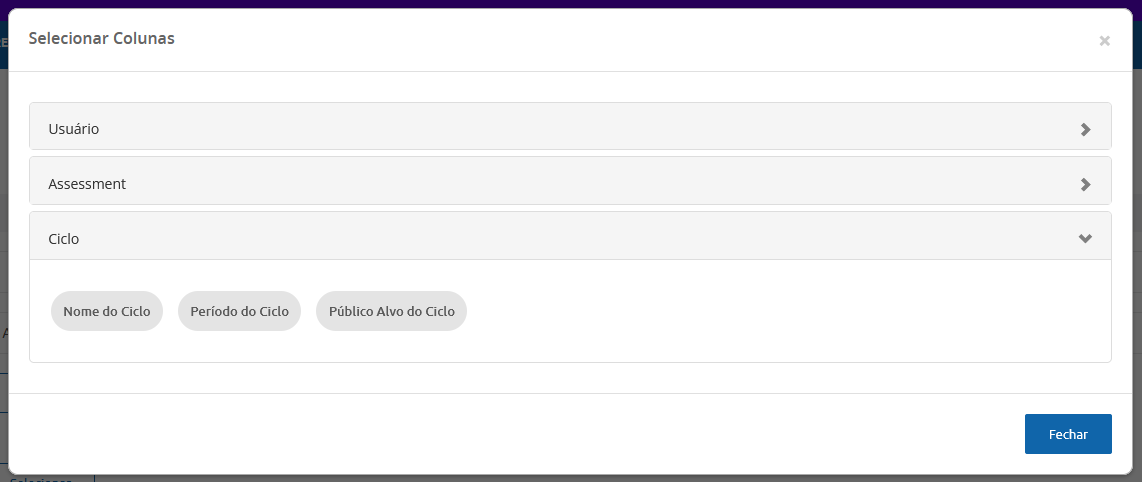Click the Assessment label text
Screen dimensions: 1142x482
[87, 184]
